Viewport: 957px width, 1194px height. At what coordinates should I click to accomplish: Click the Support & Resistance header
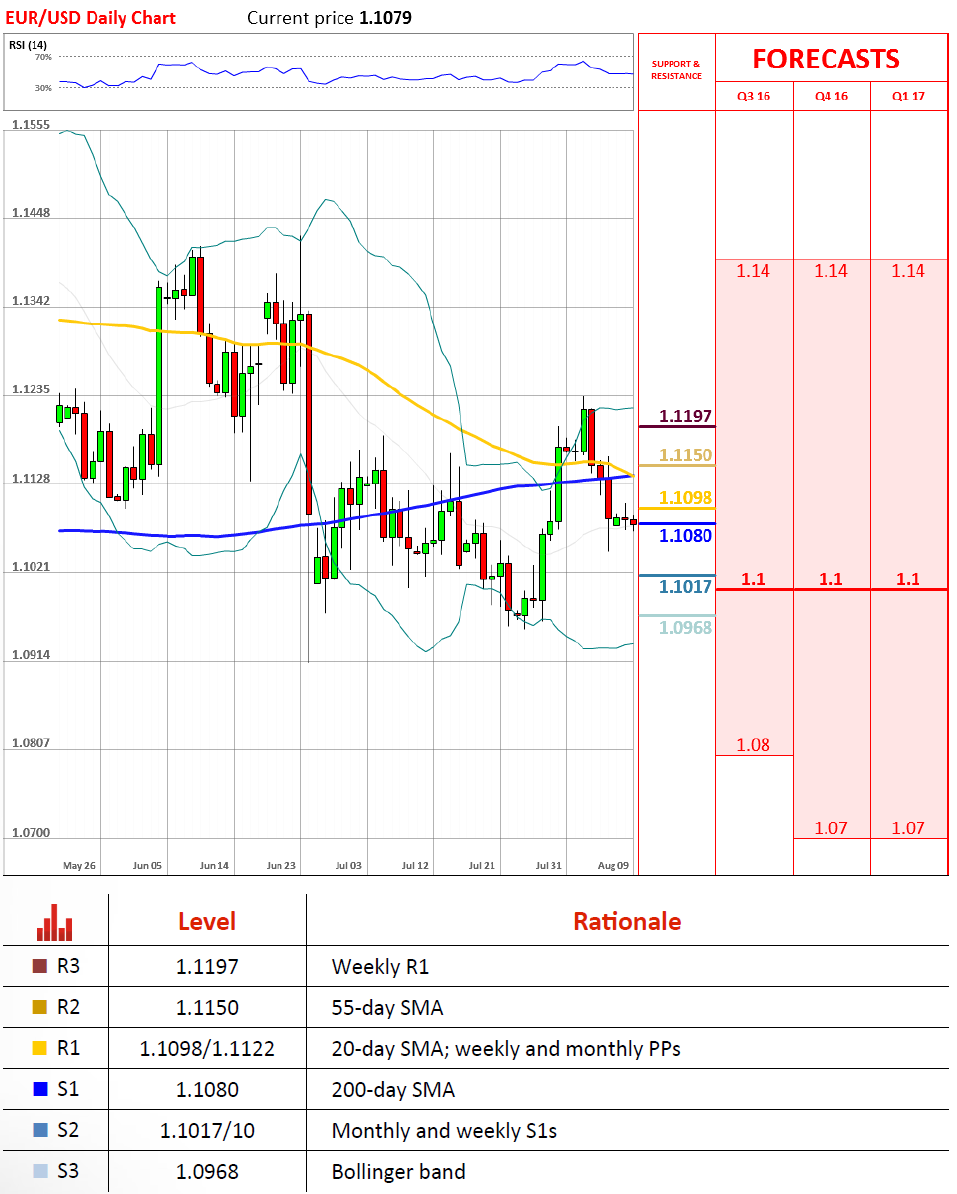coord(676,70)
